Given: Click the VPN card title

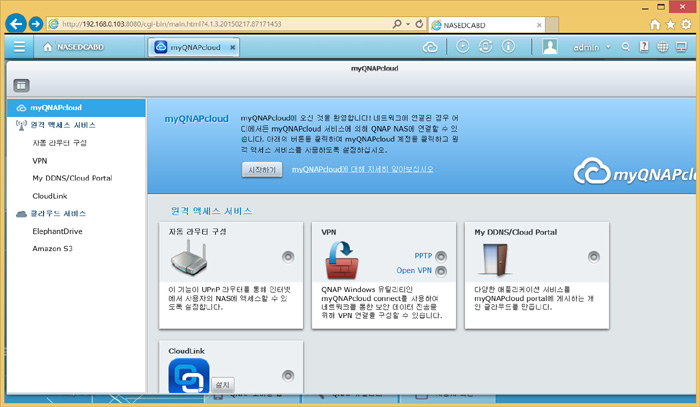Looking at the screenshot, I should [329, 232].
